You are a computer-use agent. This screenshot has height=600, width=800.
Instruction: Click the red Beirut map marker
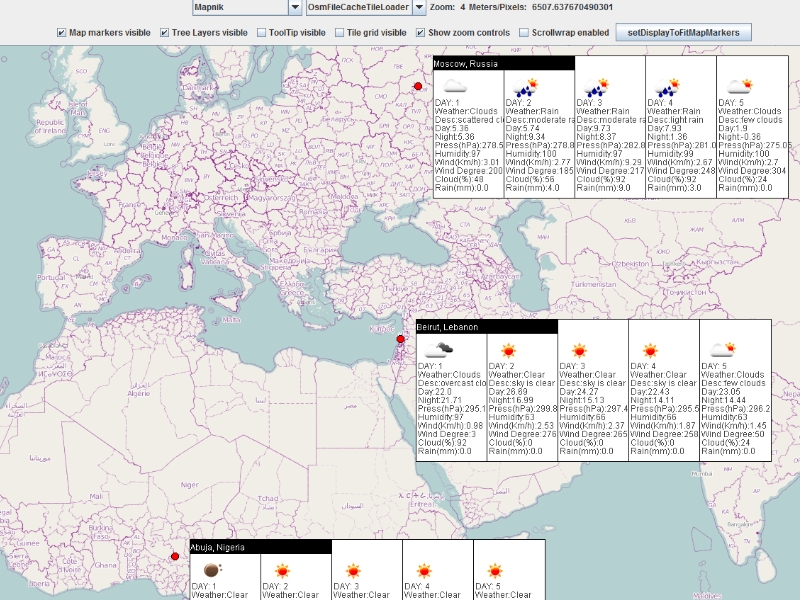[401, 339]
